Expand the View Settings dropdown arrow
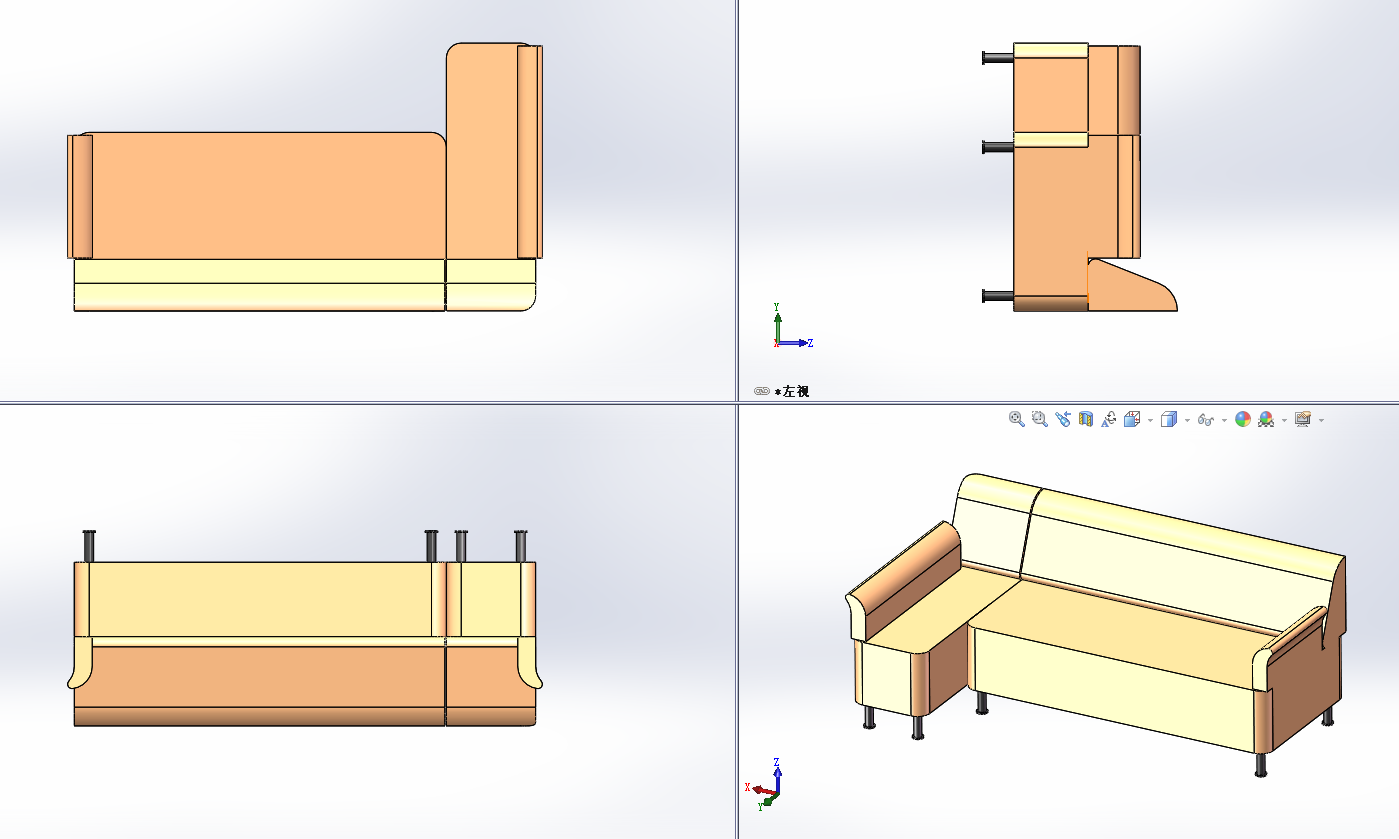This screenshot has height=839, width=1399. click(1321, 420)
